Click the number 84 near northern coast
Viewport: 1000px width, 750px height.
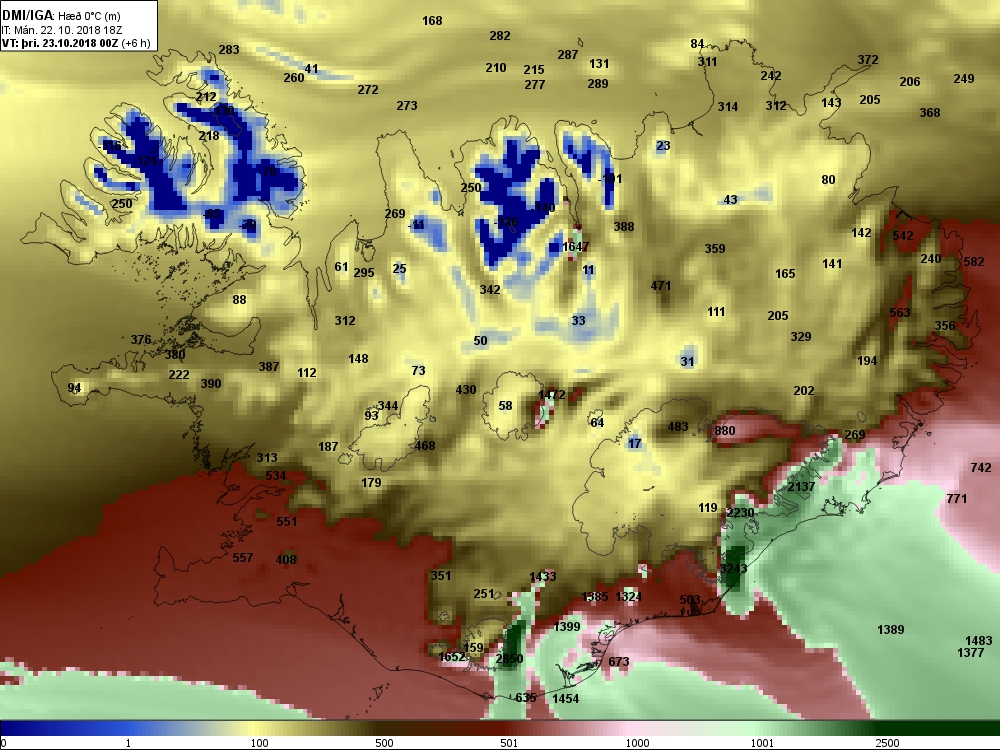pyautogui.click(x=697, y=44)
